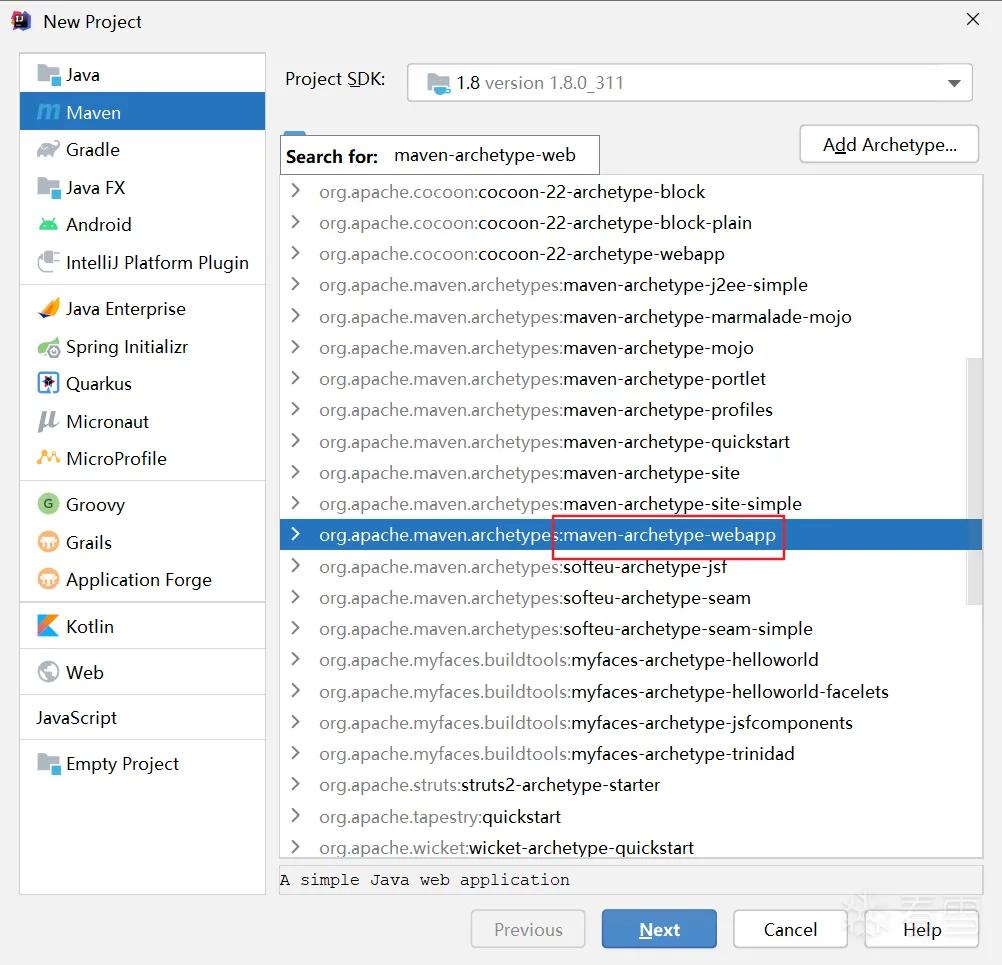Select Maven project type label
The width and height of the screenshot is (1002, 965).
pos(93,112)
